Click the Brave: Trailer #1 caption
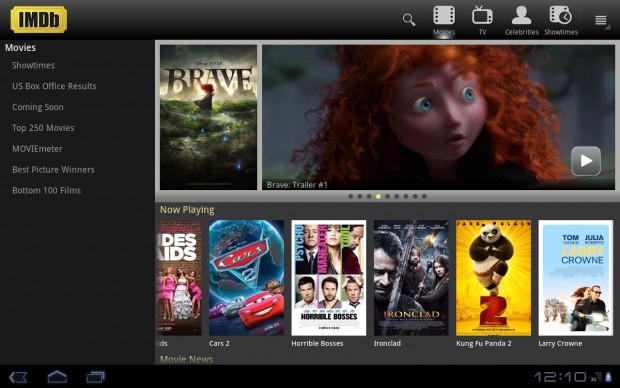Viewport: 620px width, 388px height. point(297,185)
